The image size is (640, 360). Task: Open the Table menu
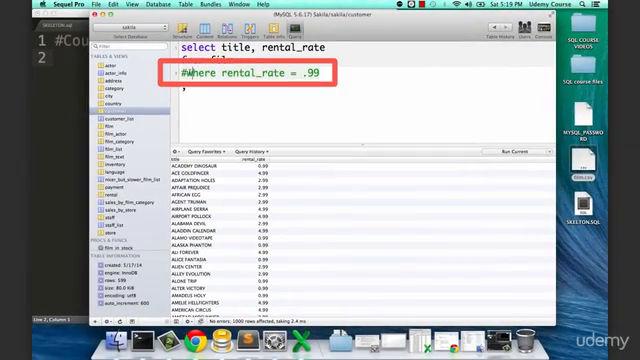pos(186,4)
